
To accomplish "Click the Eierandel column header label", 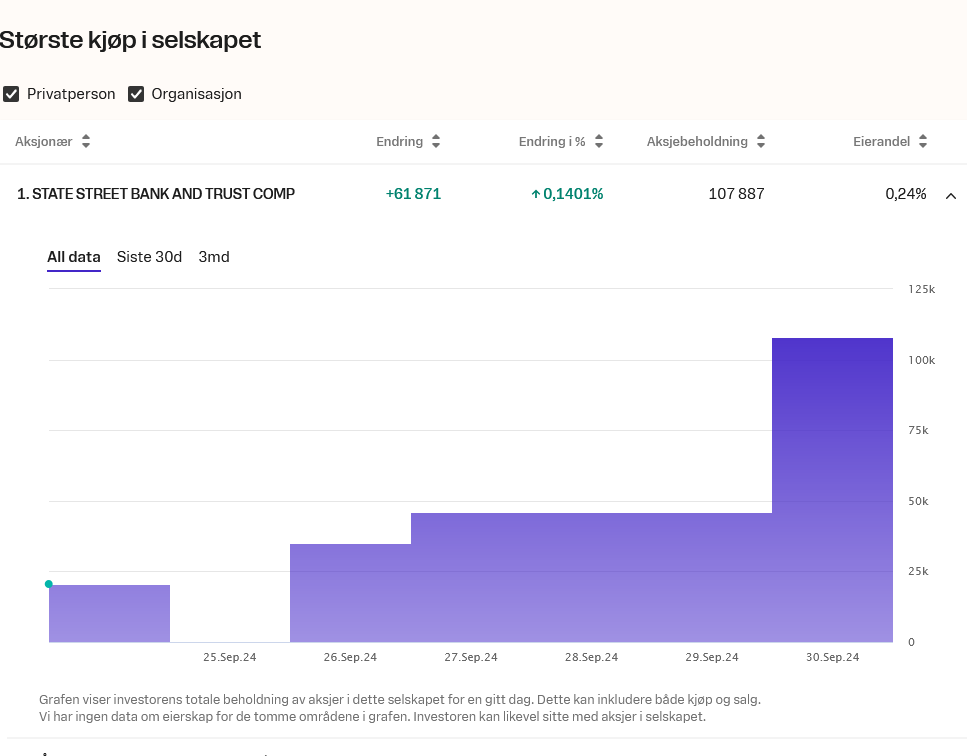I will (x=881, y=141).
